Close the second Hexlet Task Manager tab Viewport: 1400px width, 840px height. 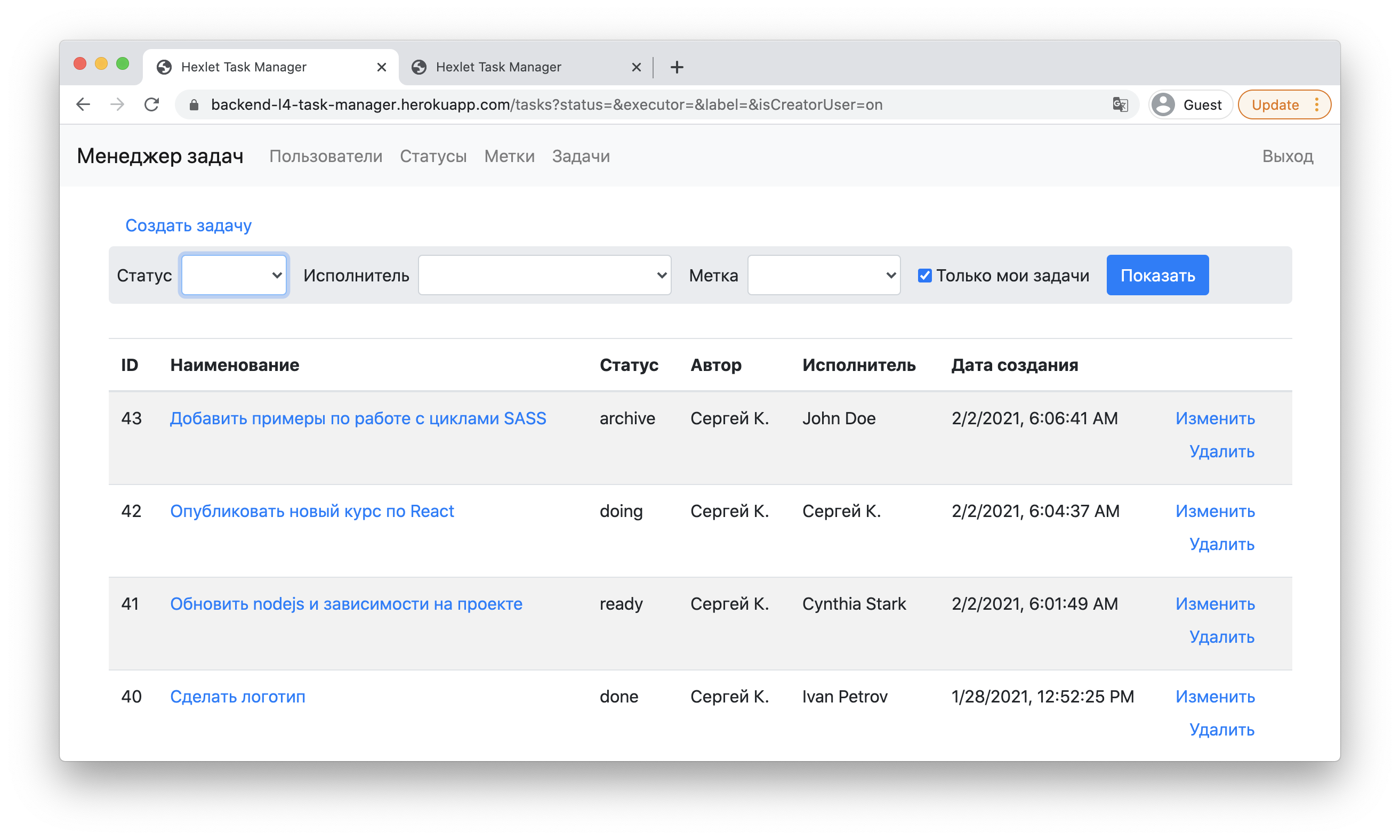(635, 67)
